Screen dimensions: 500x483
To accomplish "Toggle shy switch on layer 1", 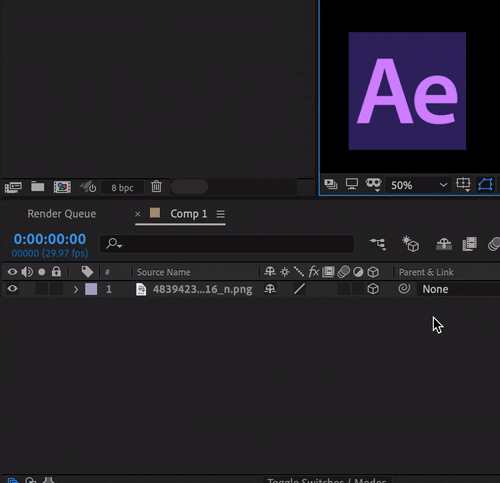I will point(270,289).
